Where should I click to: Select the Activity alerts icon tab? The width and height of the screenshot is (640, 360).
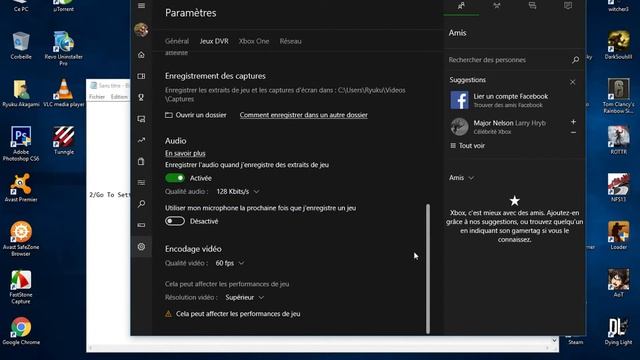coord(568,6)
